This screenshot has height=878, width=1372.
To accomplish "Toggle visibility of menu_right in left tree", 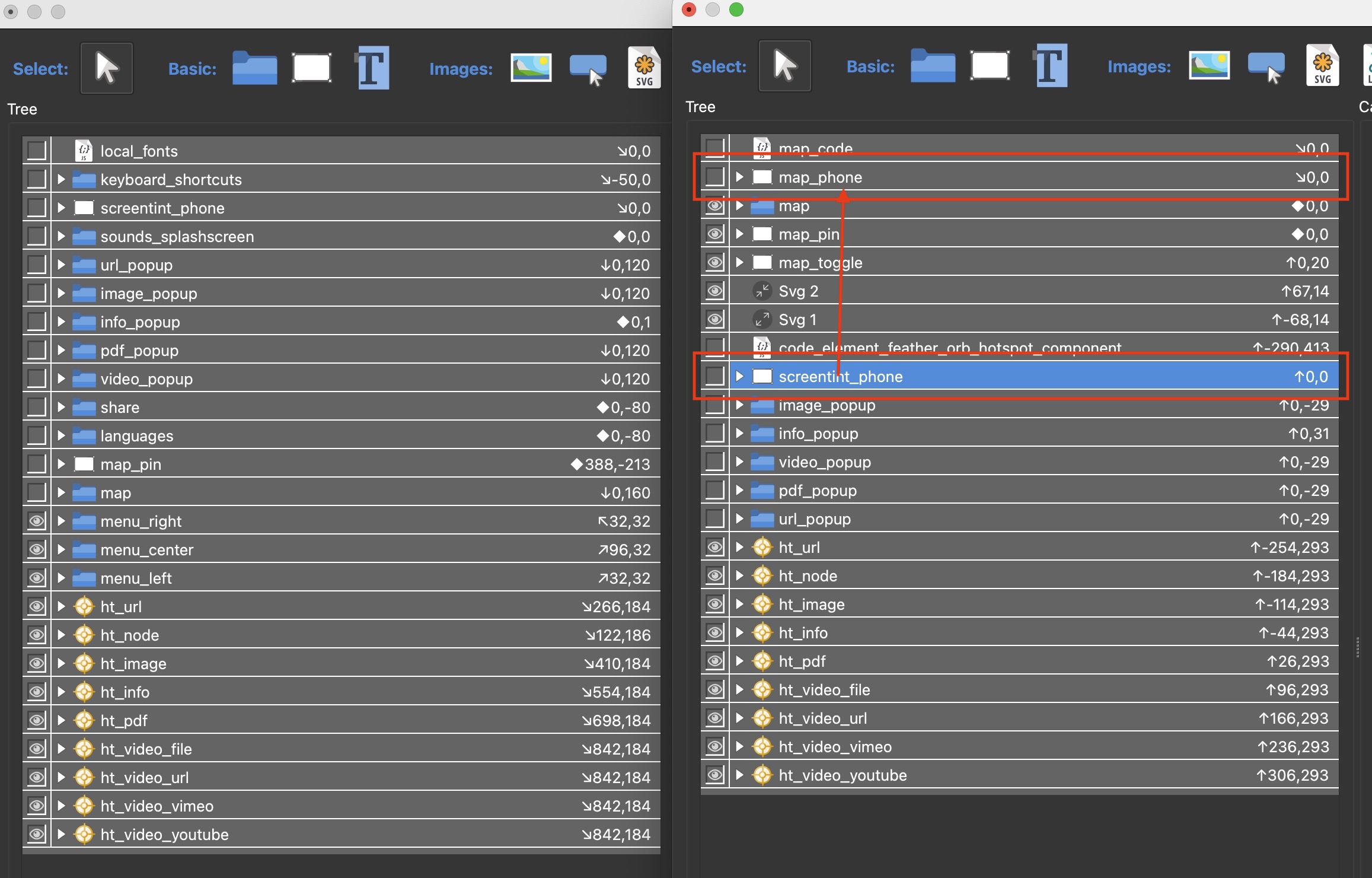I will pyautogui.click(x=37, y=521).
